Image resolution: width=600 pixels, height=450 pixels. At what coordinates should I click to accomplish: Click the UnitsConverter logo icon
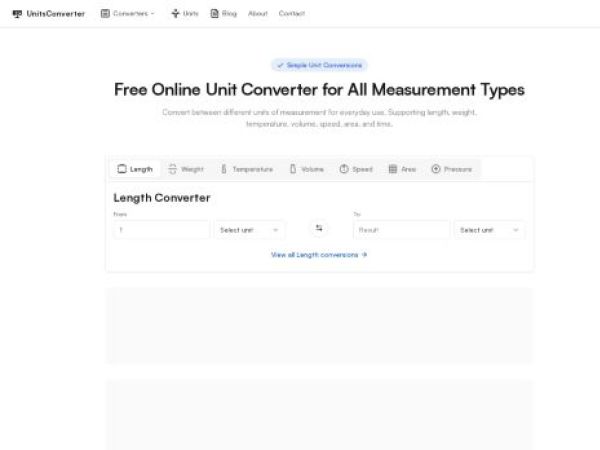point(17,14)
